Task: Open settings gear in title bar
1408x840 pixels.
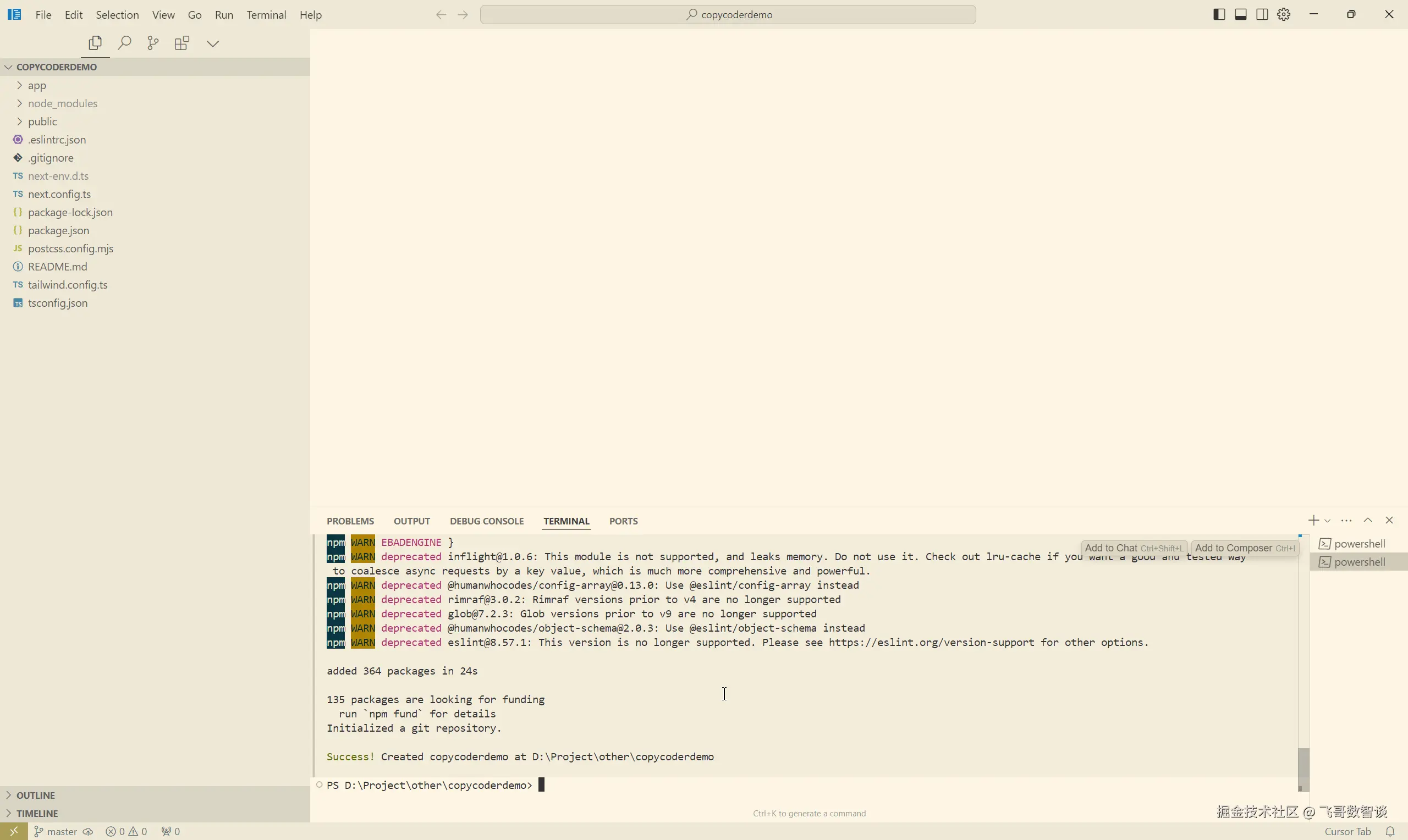Action: 1284,15
